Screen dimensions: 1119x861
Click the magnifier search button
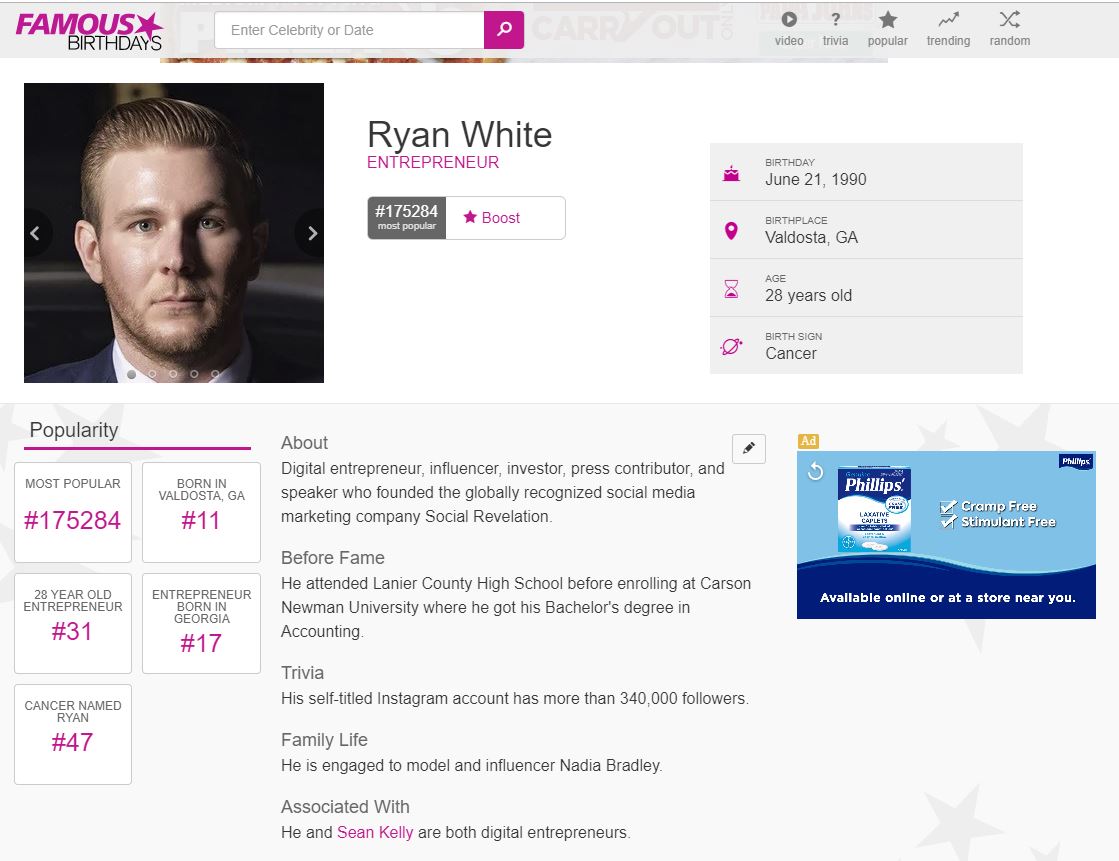(504, 30)
